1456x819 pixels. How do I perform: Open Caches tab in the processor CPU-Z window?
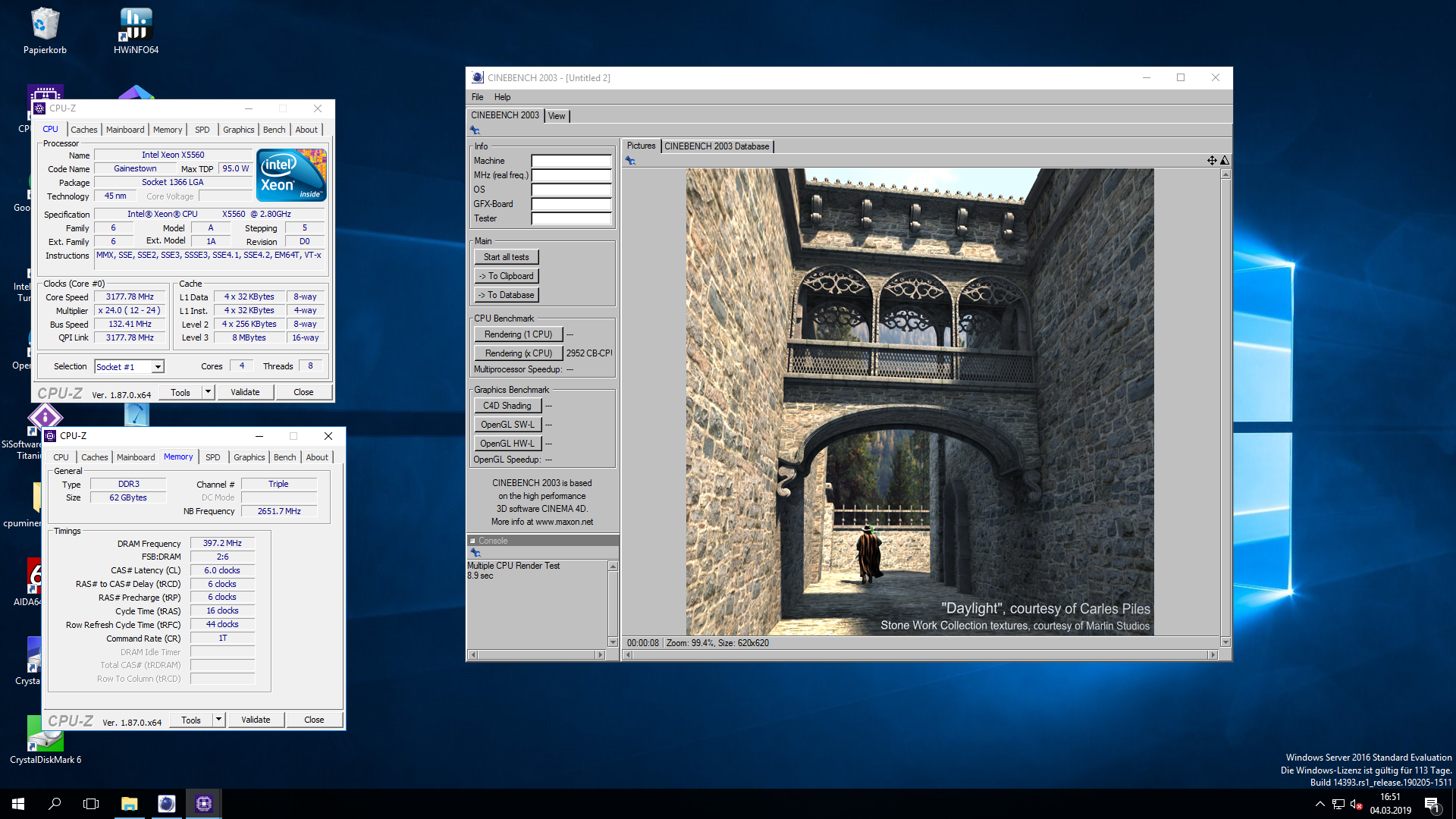pyautogui.click(x=84, y=130)
